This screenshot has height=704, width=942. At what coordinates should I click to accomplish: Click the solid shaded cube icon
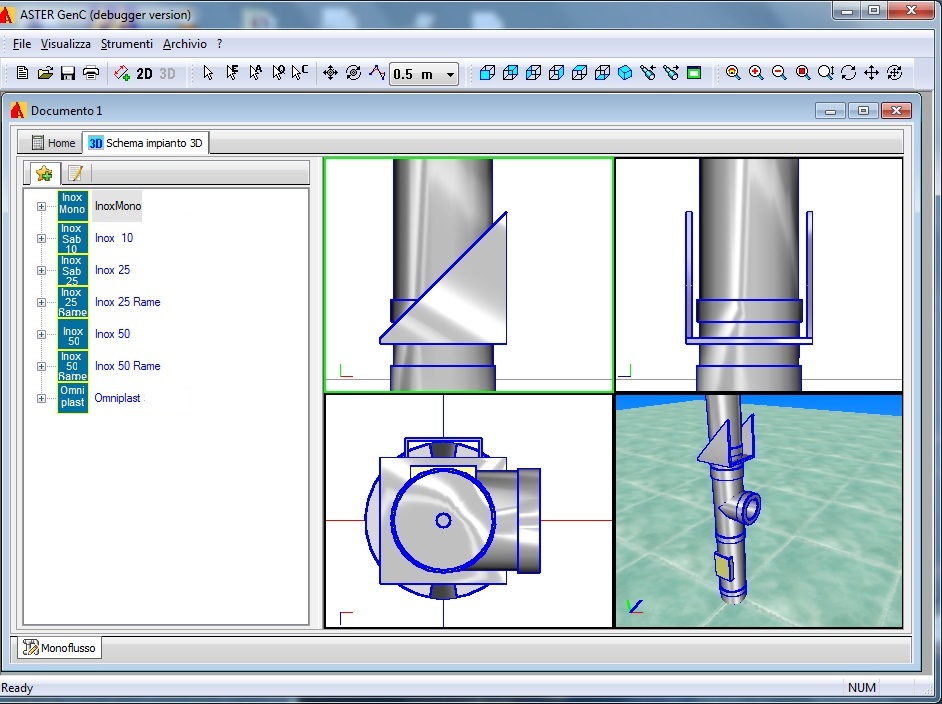coord(625,73)
